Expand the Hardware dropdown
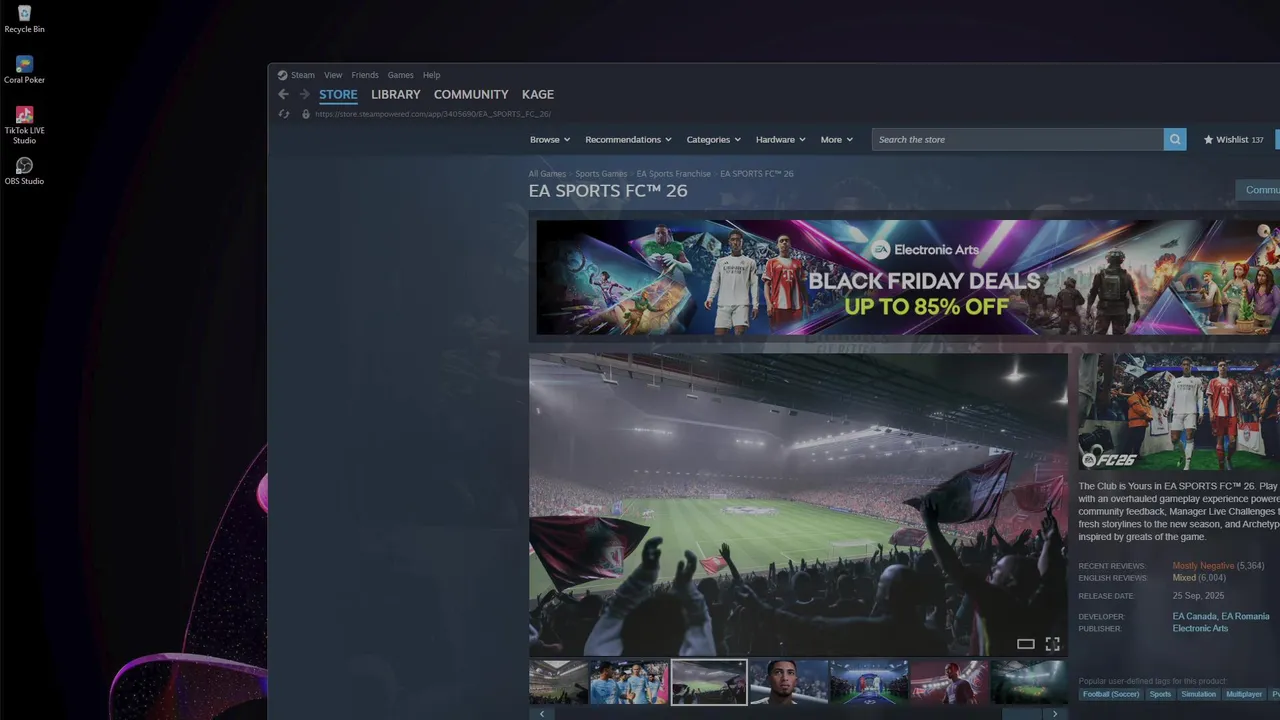Screen dimensions: 1280x720 click(x=780, y=140)
